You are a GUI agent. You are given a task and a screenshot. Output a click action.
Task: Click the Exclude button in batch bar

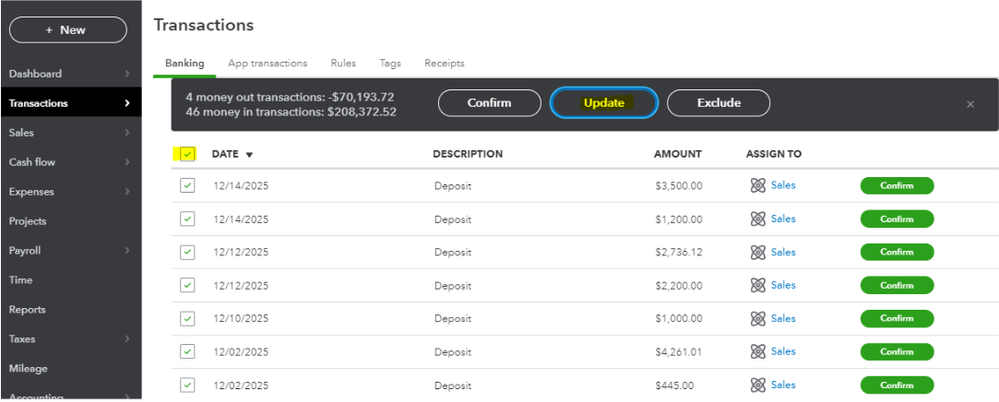tap(718, 103)
